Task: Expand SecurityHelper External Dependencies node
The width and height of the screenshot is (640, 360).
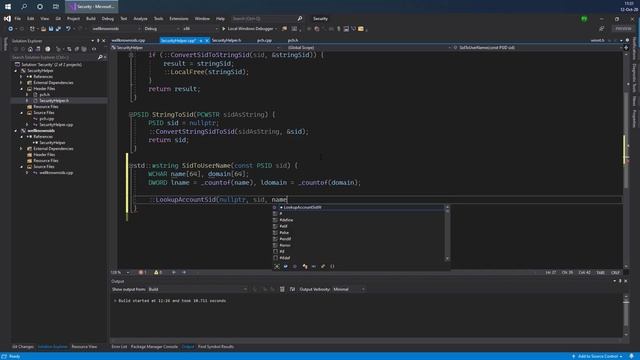Action: click(22, 82)
